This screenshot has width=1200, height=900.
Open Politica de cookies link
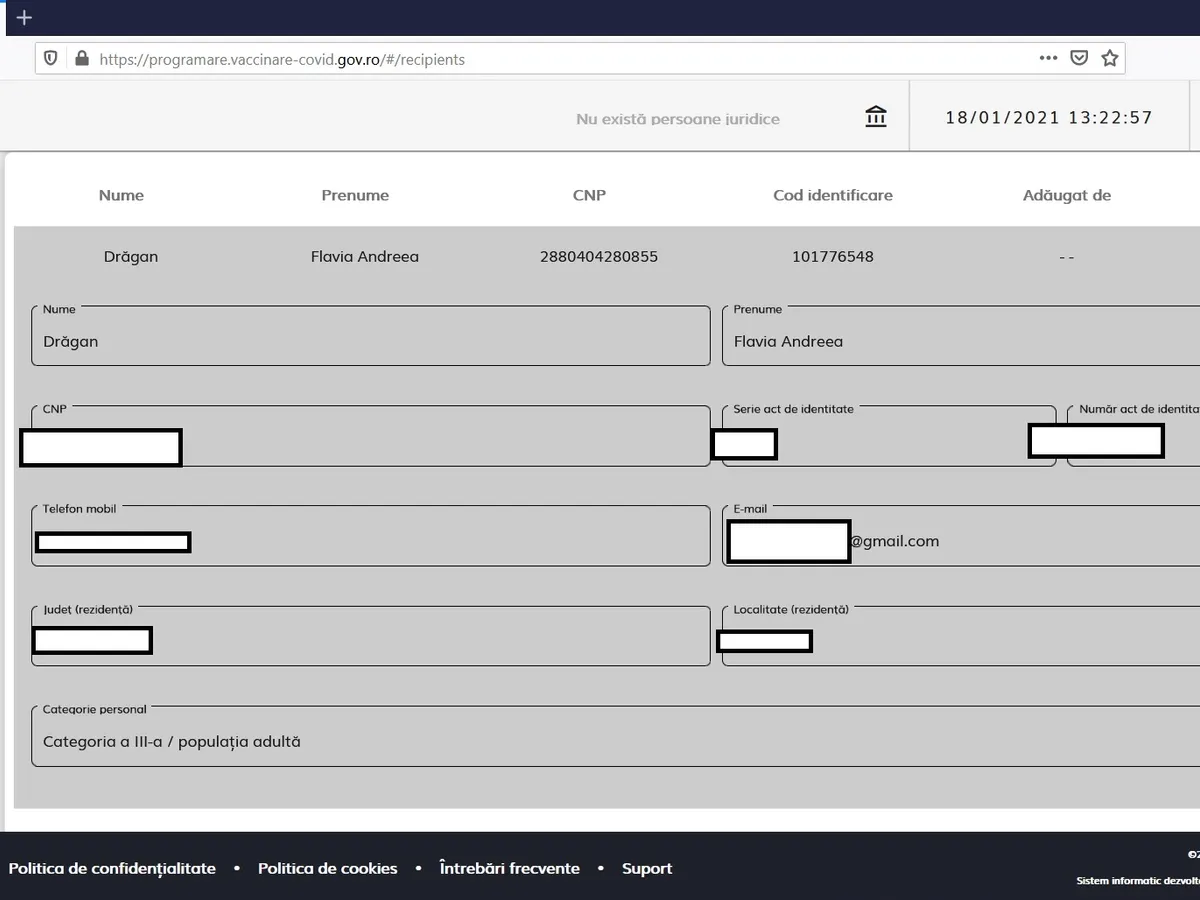(327, 868)
